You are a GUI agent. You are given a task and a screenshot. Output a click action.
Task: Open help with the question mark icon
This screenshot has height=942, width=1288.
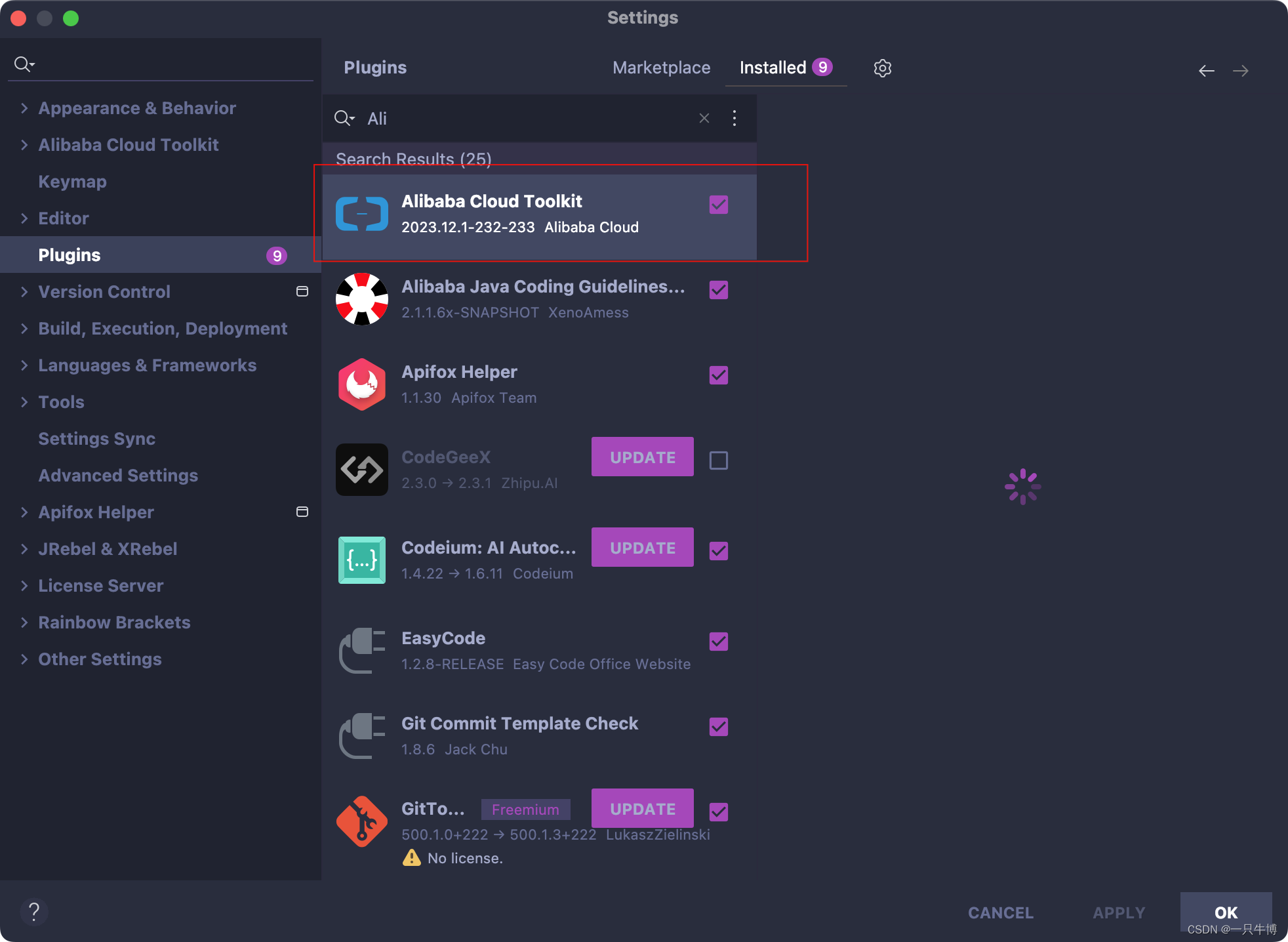coord(34,911)
